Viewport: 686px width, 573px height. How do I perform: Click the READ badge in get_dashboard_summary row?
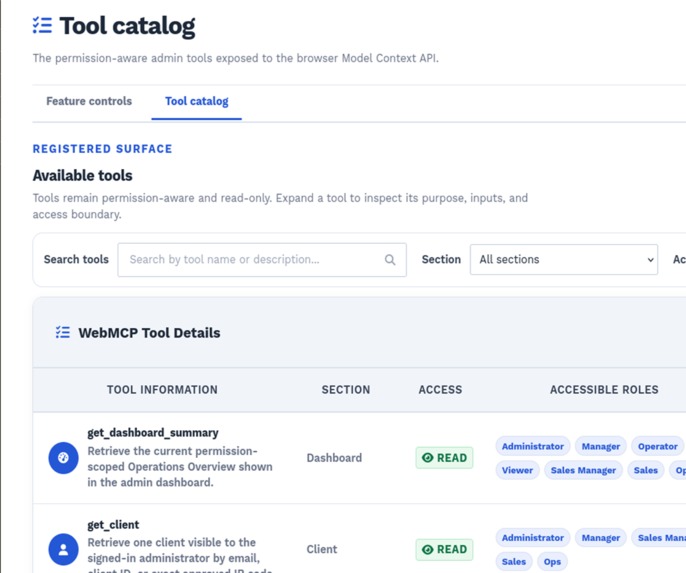pos(444,458)
